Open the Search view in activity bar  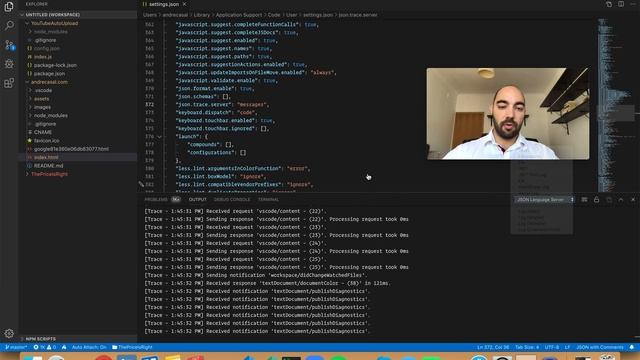pos(9,26)
